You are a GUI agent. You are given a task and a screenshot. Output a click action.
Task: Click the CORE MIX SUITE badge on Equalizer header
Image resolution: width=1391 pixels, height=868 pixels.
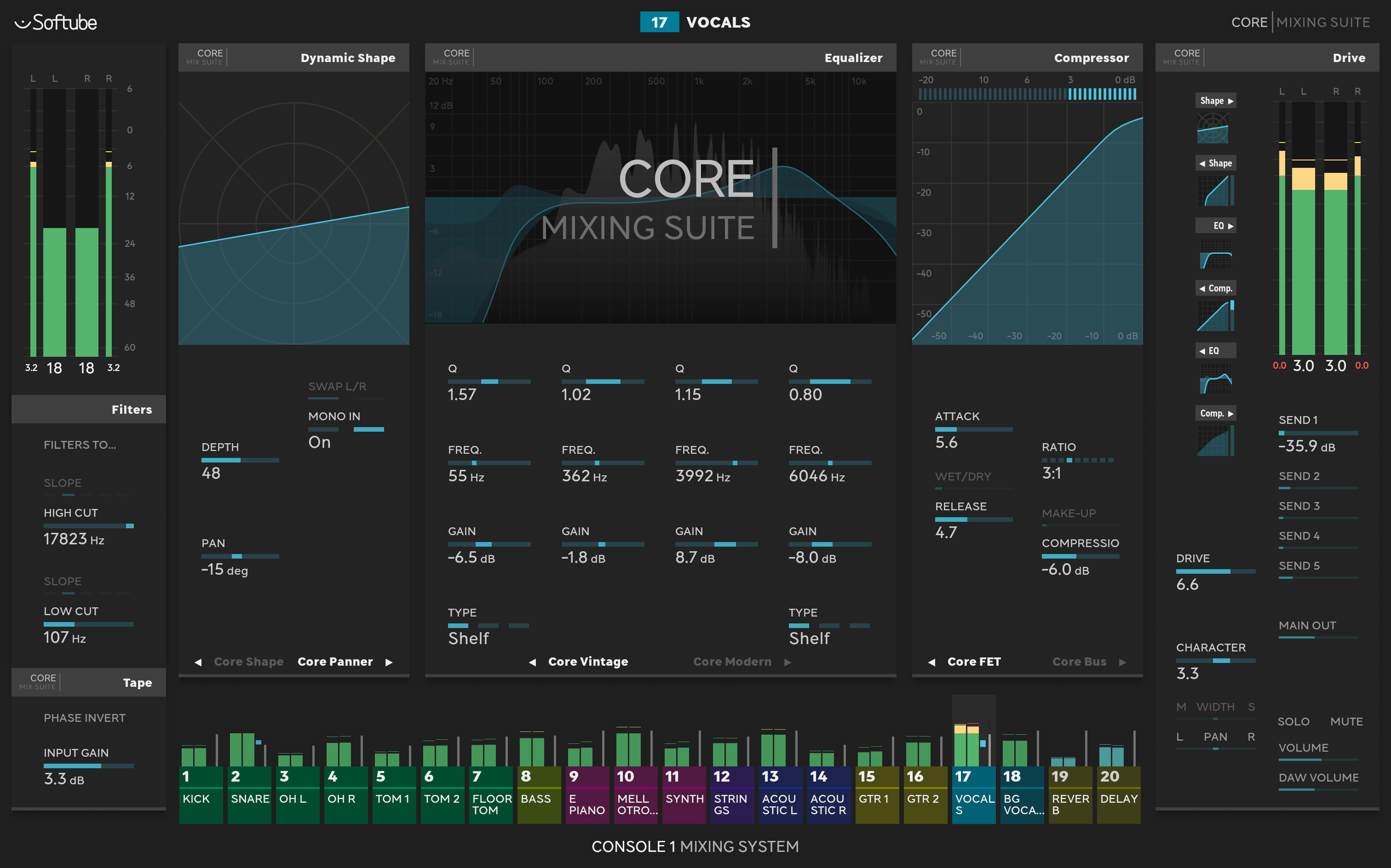451,57
